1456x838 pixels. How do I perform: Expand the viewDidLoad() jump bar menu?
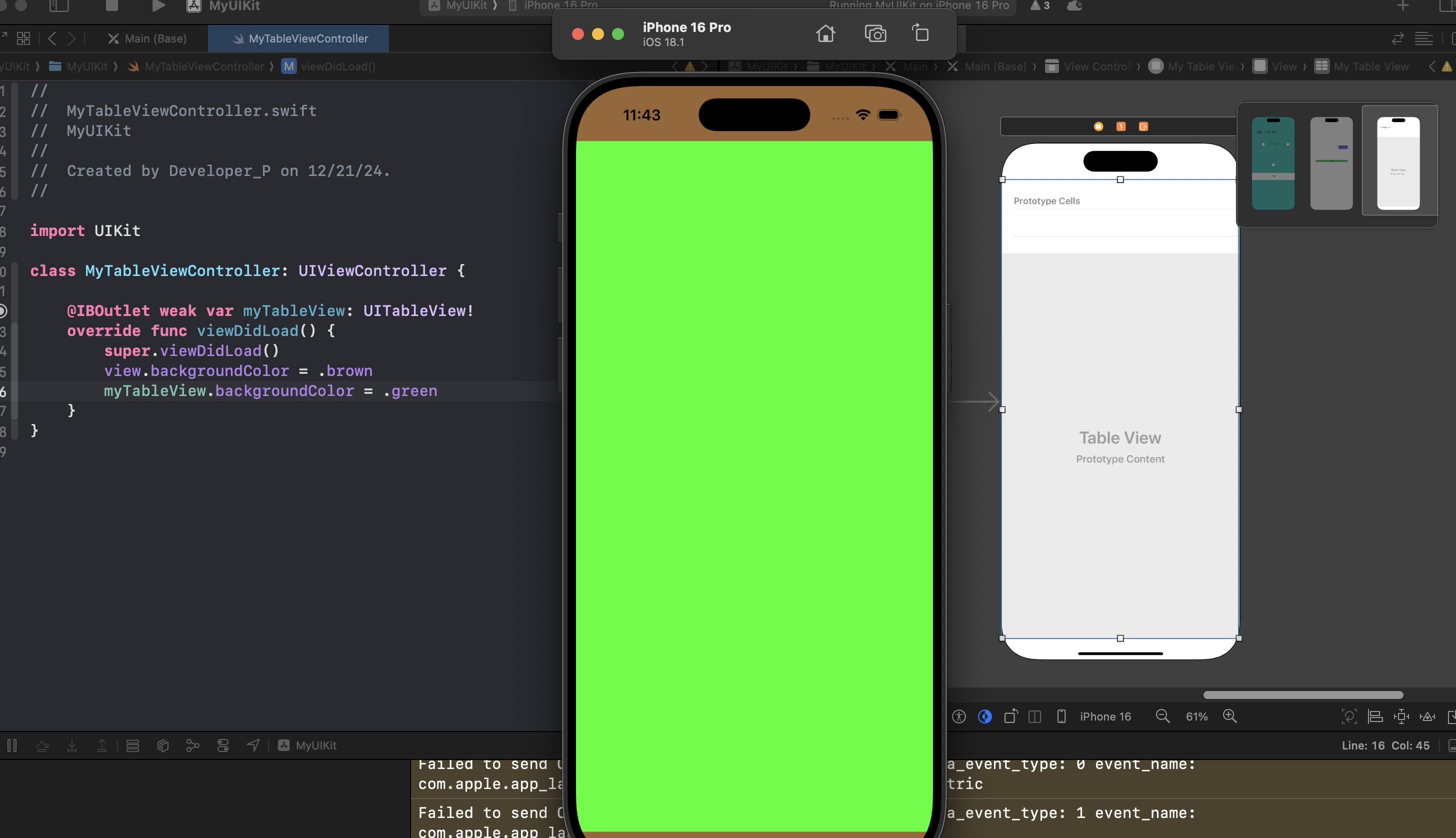pyautogui.click(x=337, y=66)
